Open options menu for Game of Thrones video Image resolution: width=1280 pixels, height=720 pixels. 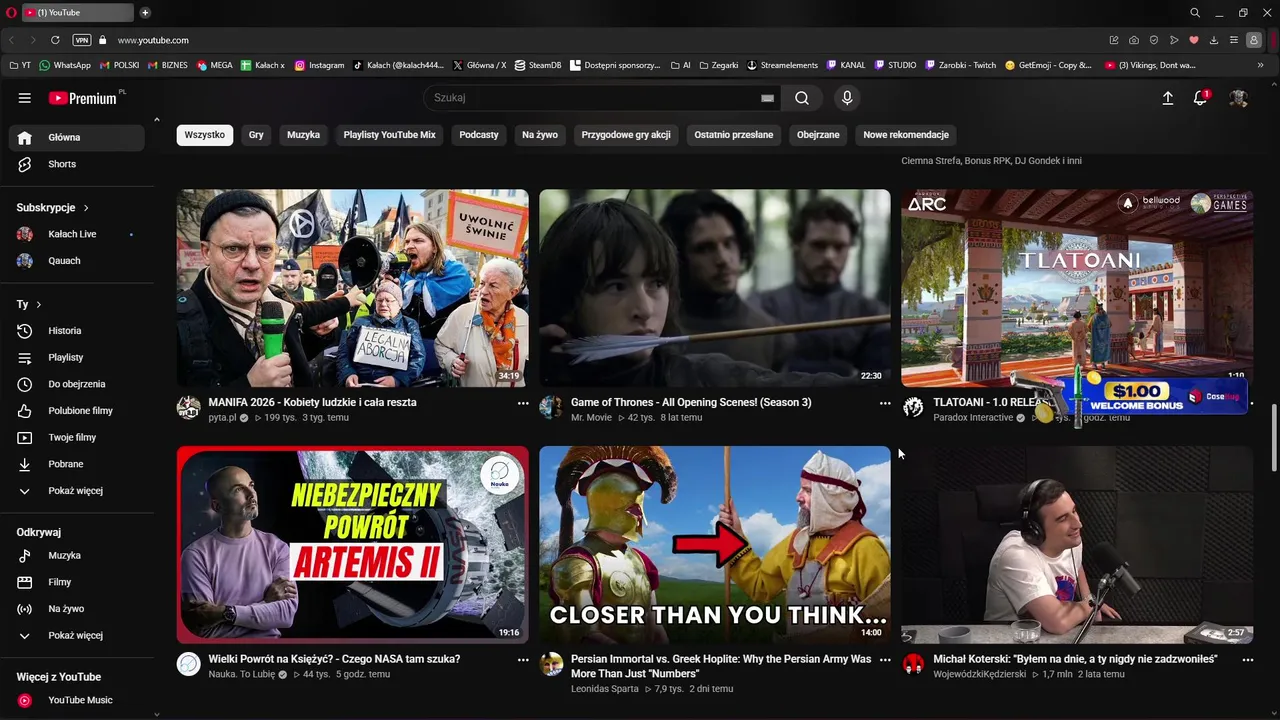coord(885,403)
